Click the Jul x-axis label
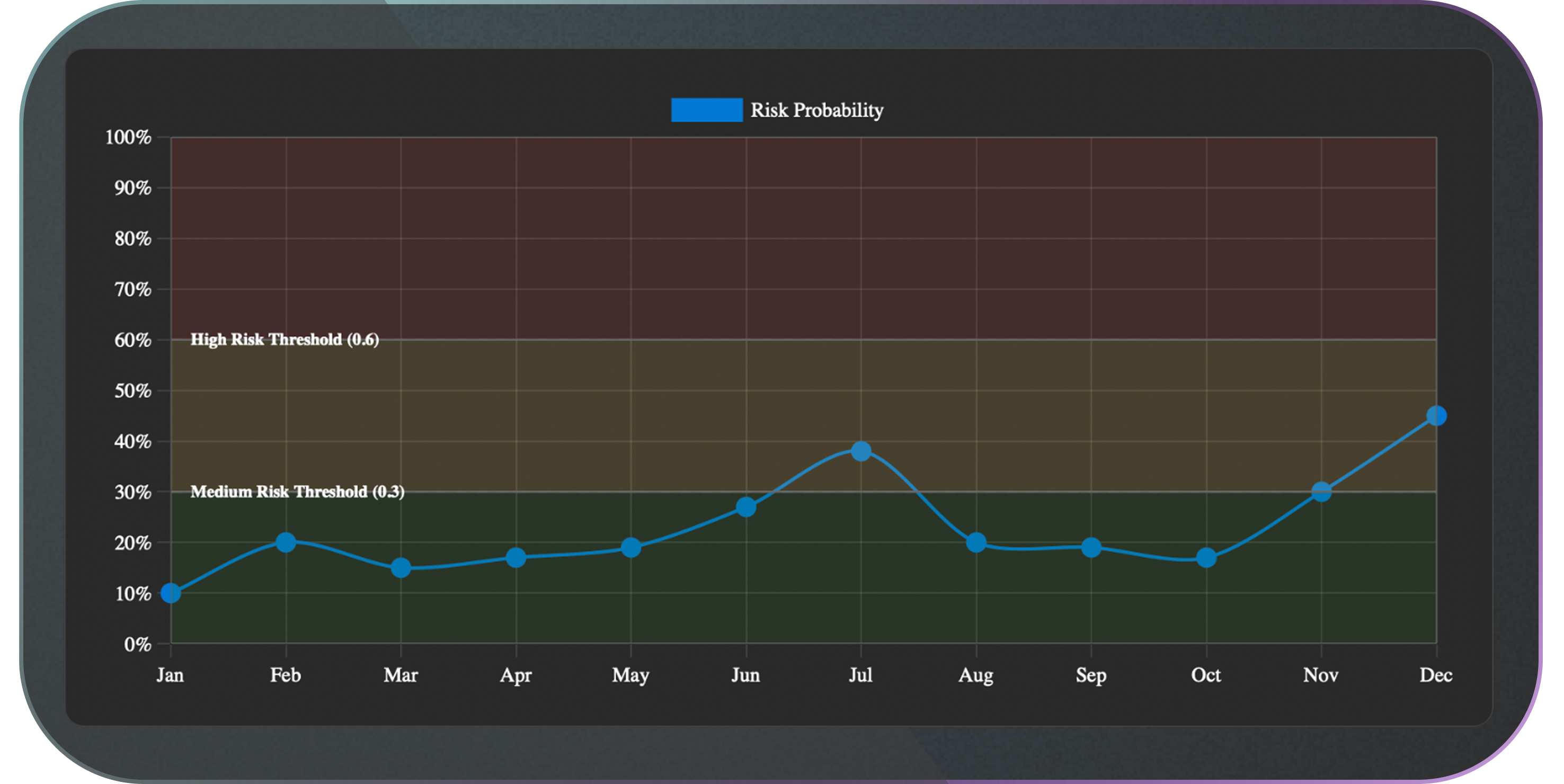Screen dimensions: 1564x784 click(860, 675)
